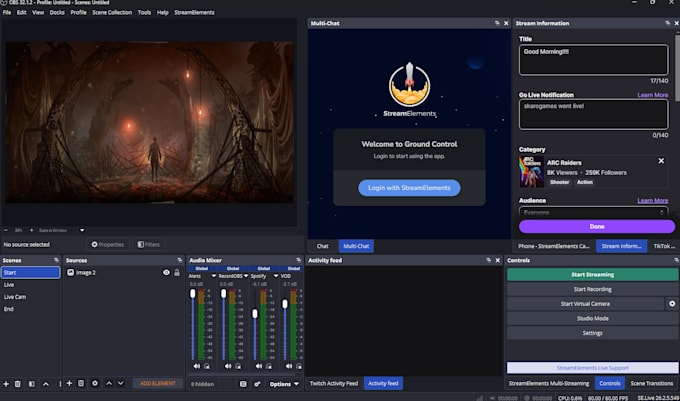
Task: Open the Scene Collection menu
Action: (112, 12)
